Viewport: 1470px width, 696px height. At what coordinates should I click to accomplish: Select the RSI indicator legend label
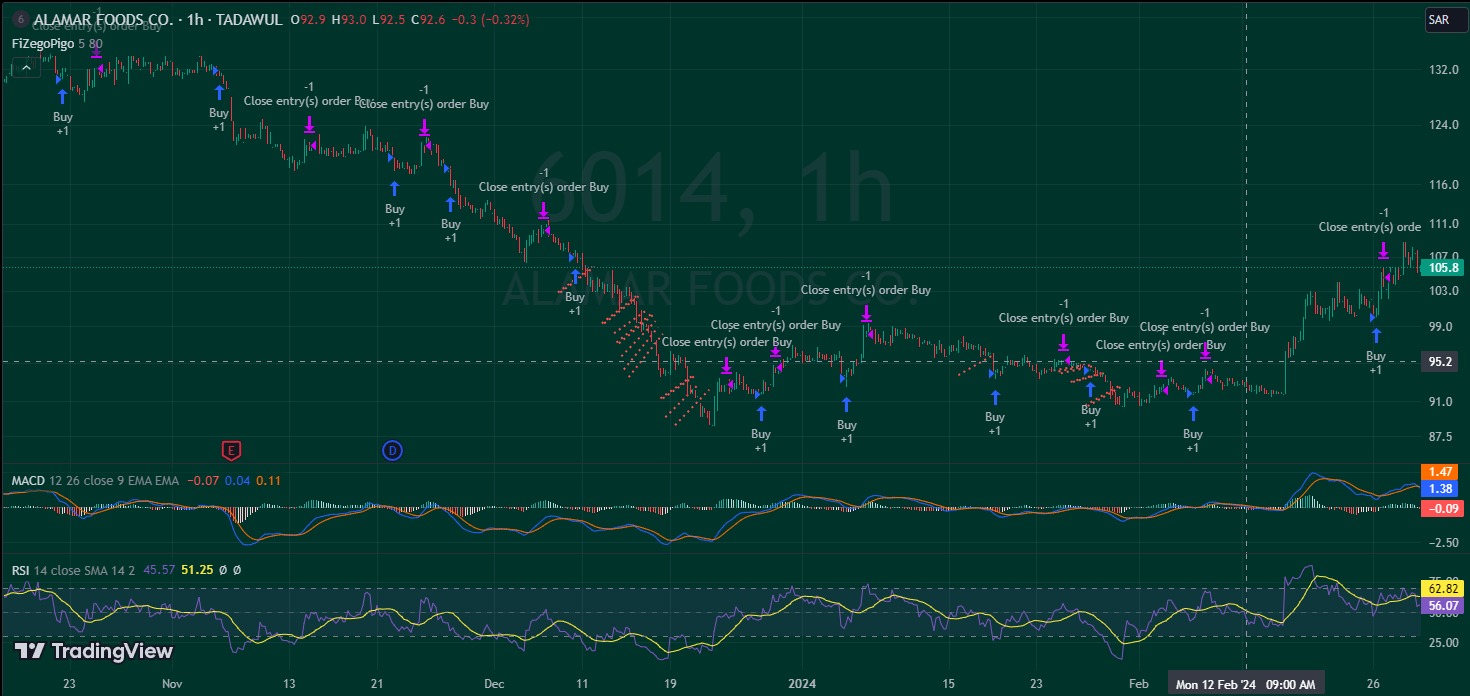point(20,570)
